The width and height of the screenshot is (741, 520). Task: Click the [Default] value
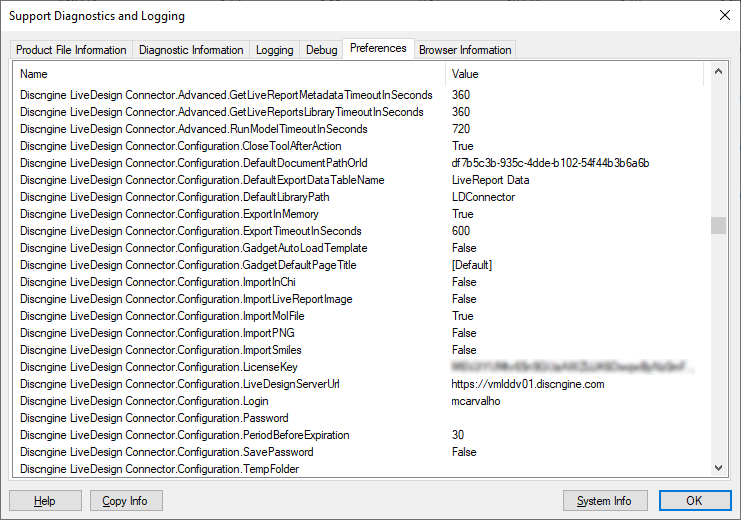472,265
